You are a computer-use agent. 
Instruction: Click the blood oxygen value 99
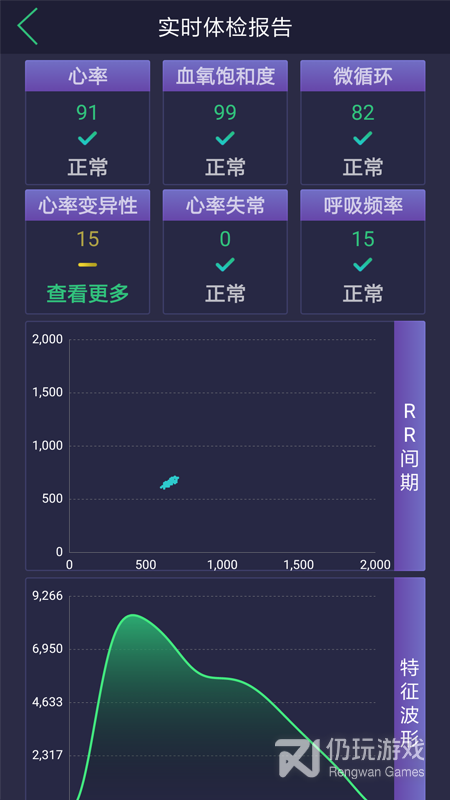pos(225,113)
